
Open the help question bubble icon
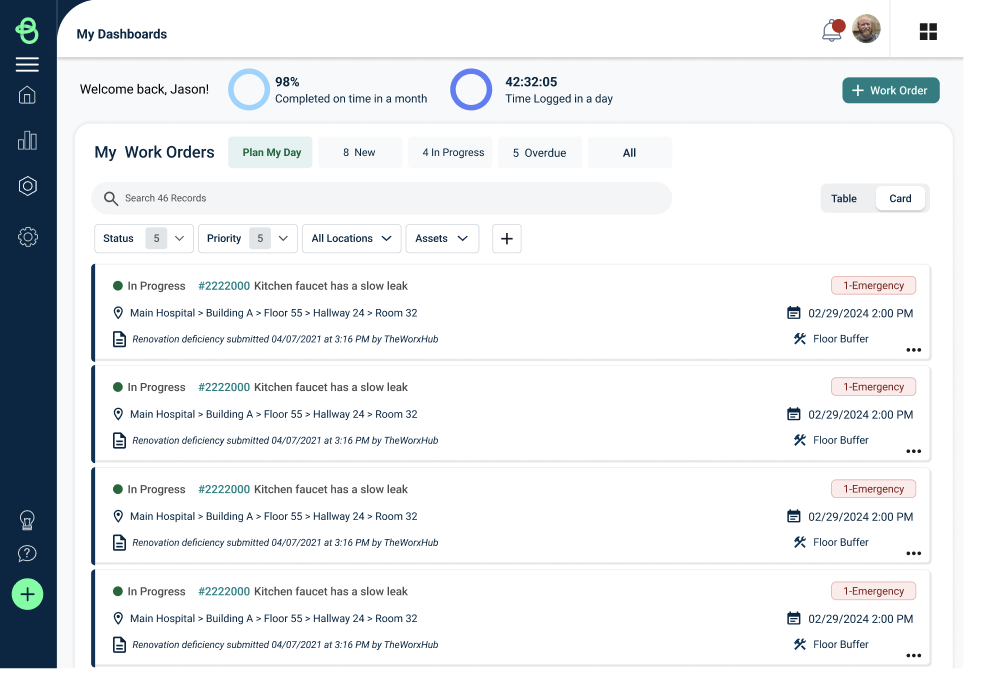[x=27, y=554]
